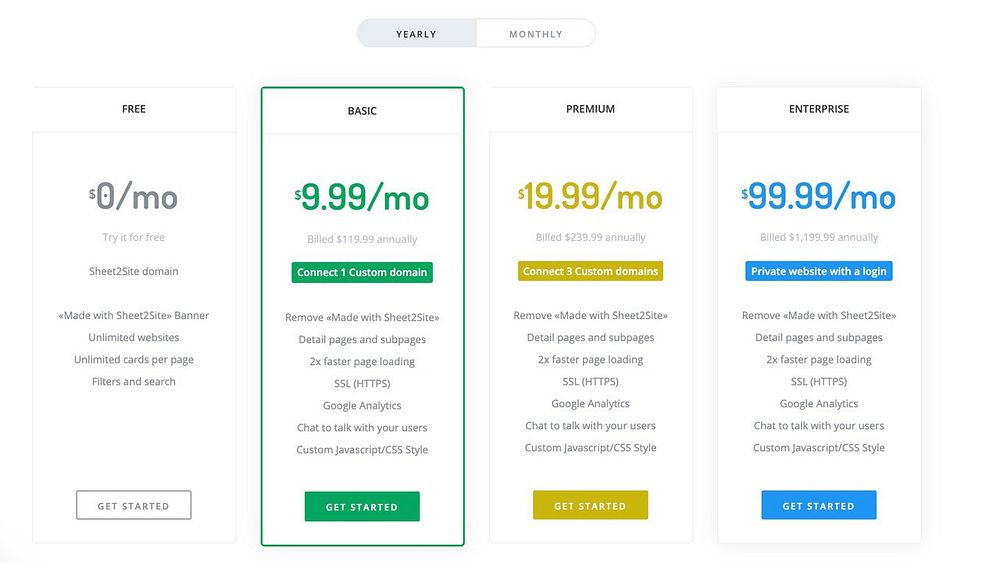Viewport: 1000px width, 563px height.
Task: Click the $99.99/mo price on the Enterprise plan
Action: (819, 196)
